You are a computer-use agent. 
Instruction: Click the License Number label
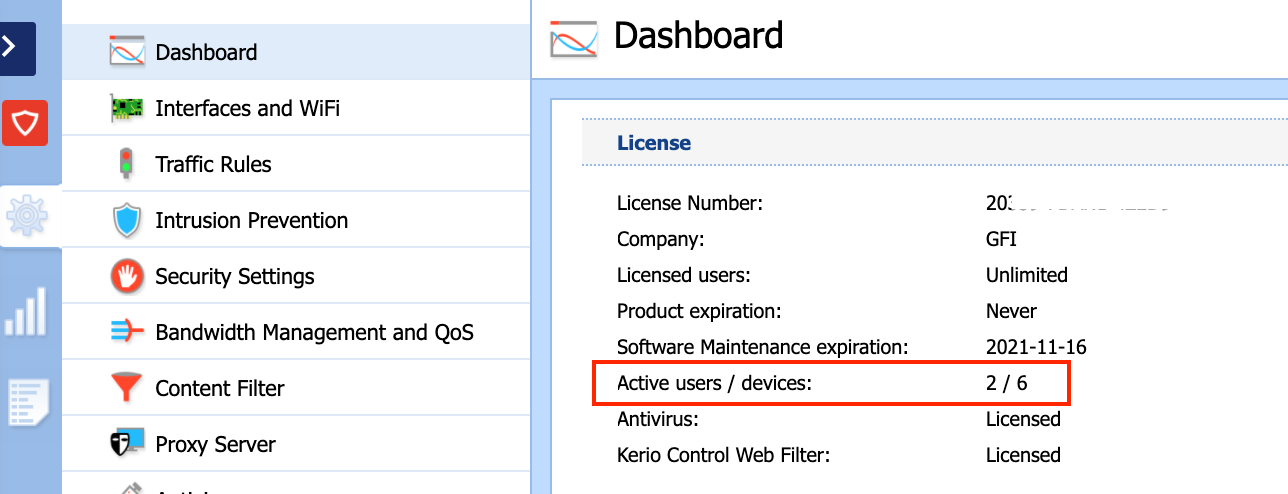click(690, 203)
